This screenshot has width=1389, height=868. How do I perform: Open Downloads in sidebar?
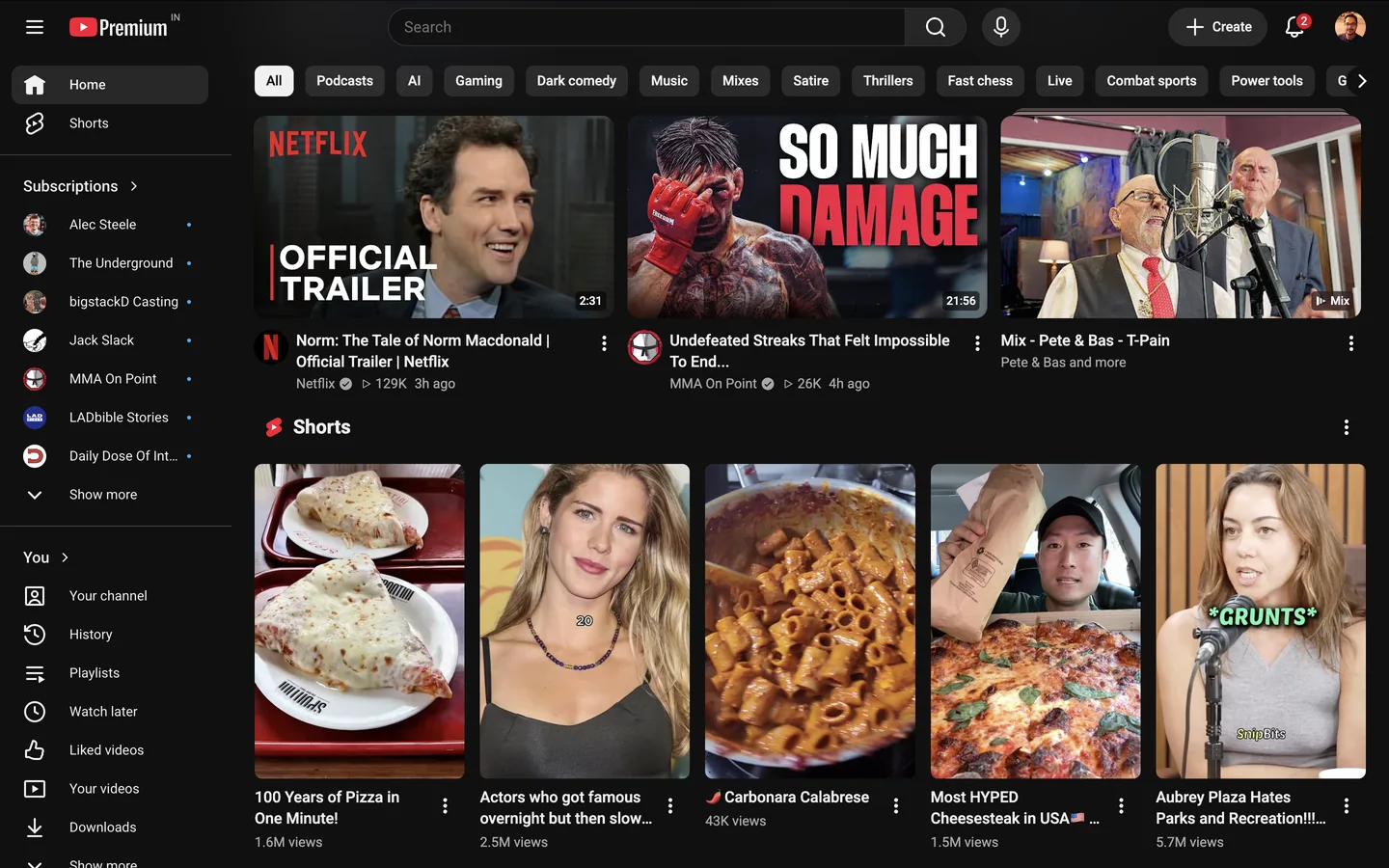tap(110, 827)
